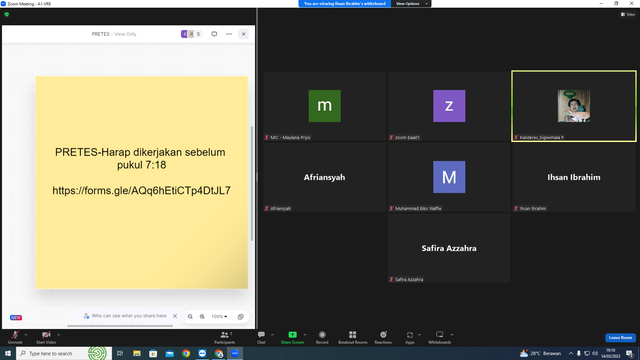Select zoom baa01 participant tile
This screenshot has height=360, width=640.
tap(449, 106)
